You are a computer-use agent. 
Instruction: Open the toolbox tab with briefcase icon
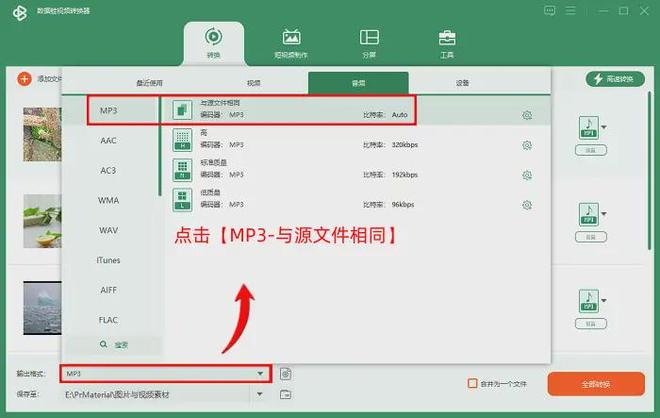click(447, 43)
